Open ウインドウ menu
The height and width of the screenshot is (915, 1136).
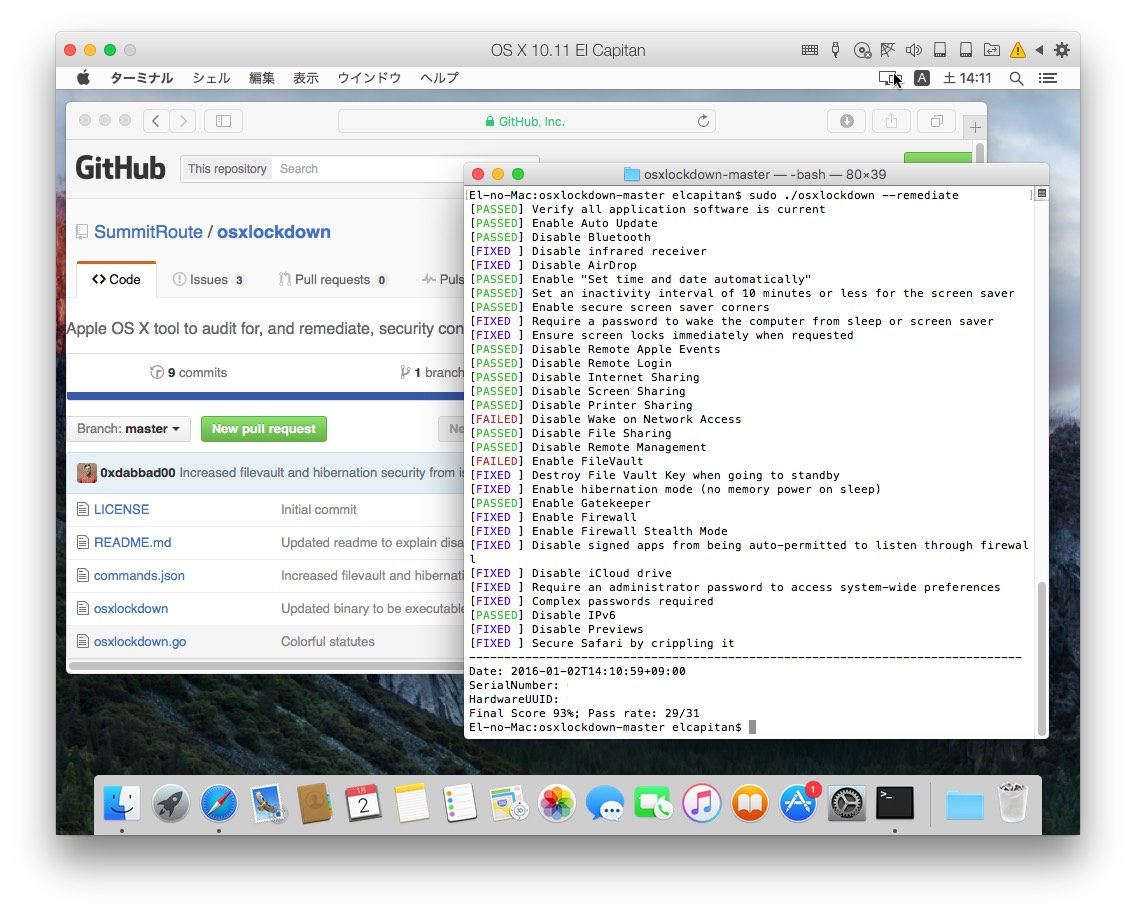click(369, 78)
